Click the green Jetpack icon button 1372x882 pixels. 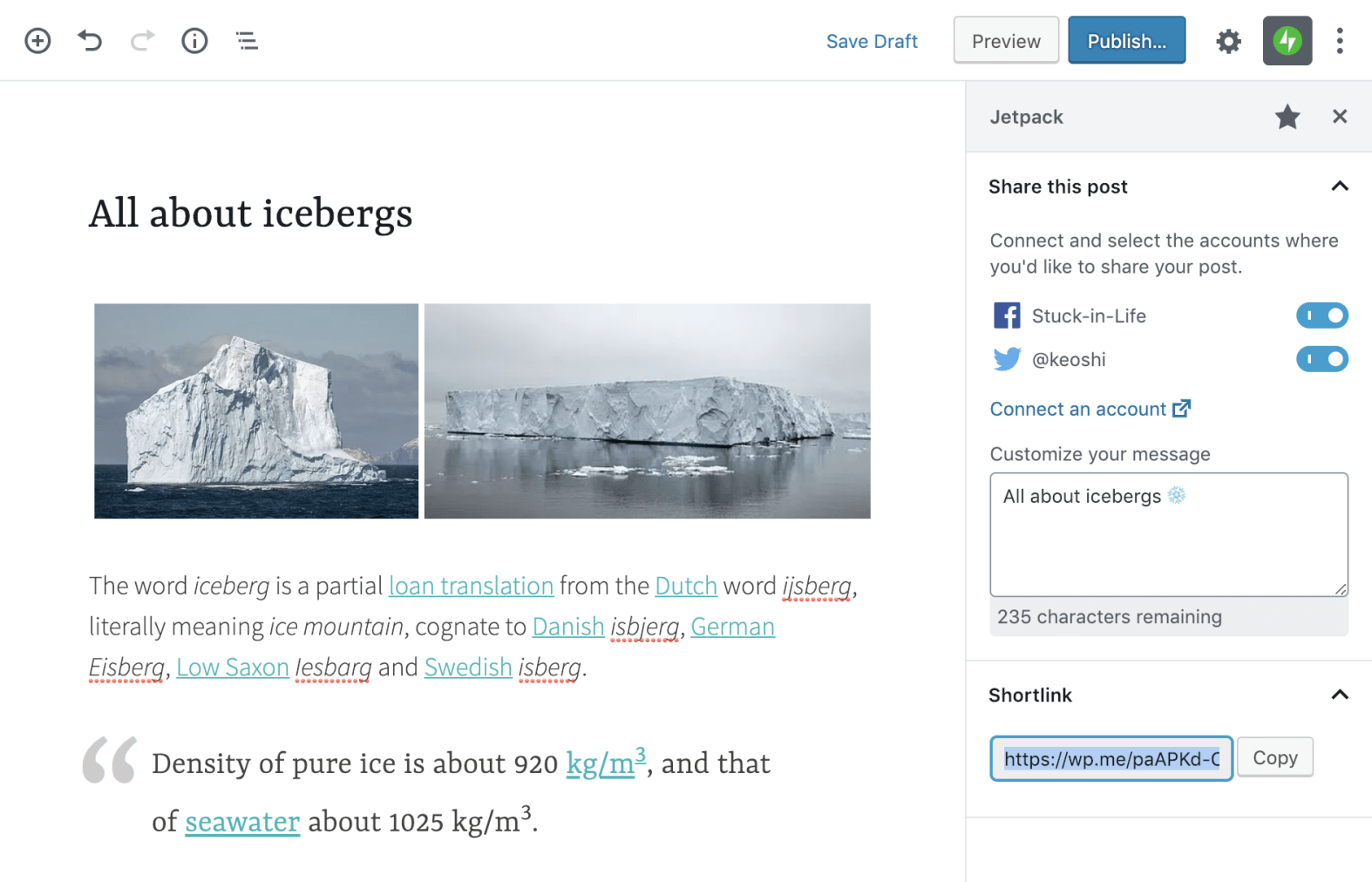pos(1287,41)
